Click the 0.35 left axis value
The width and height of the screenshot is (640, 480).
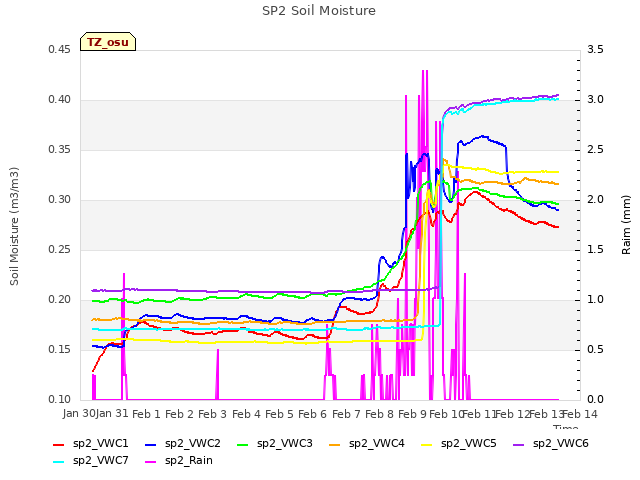click(x=60, y=150)
